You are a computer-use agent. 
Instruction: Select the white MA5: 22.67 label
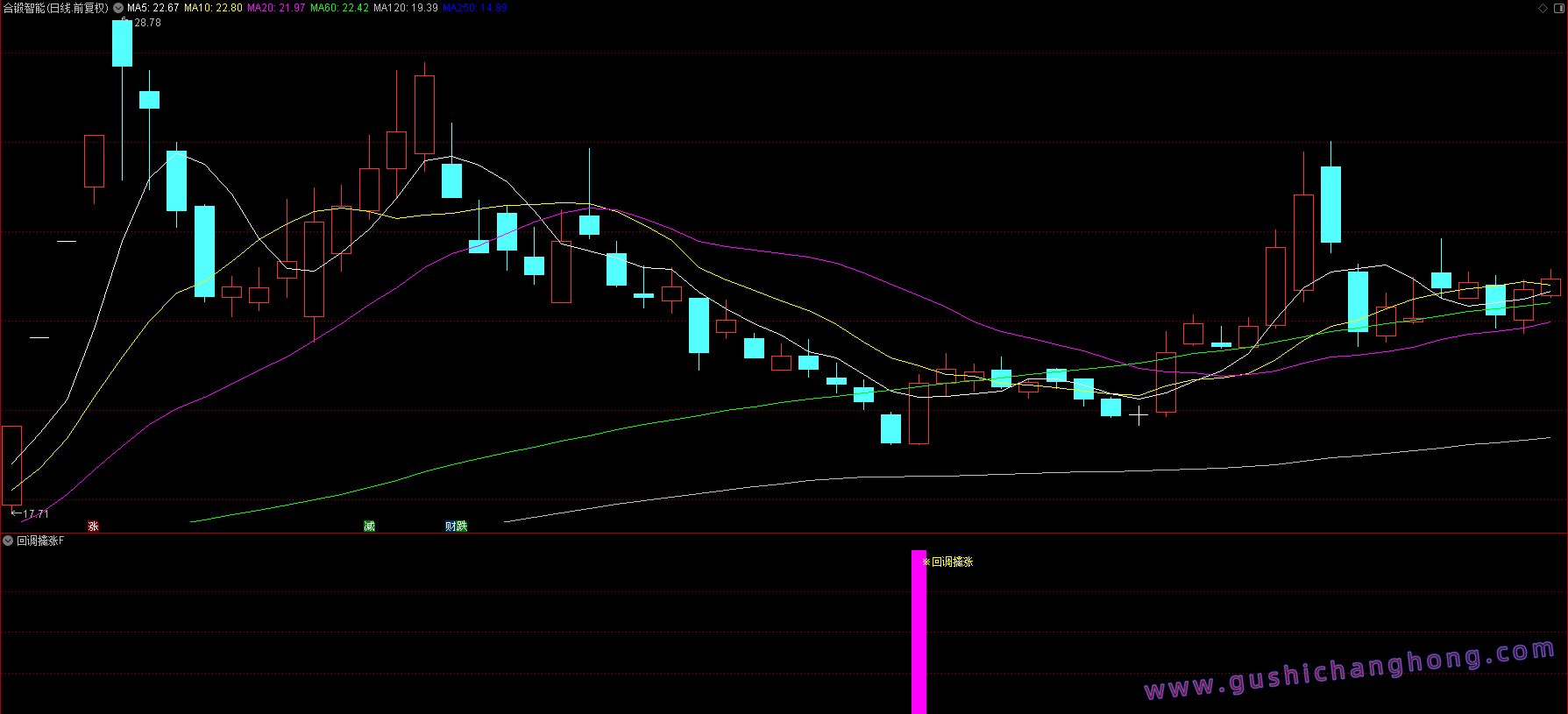[153, 8]
